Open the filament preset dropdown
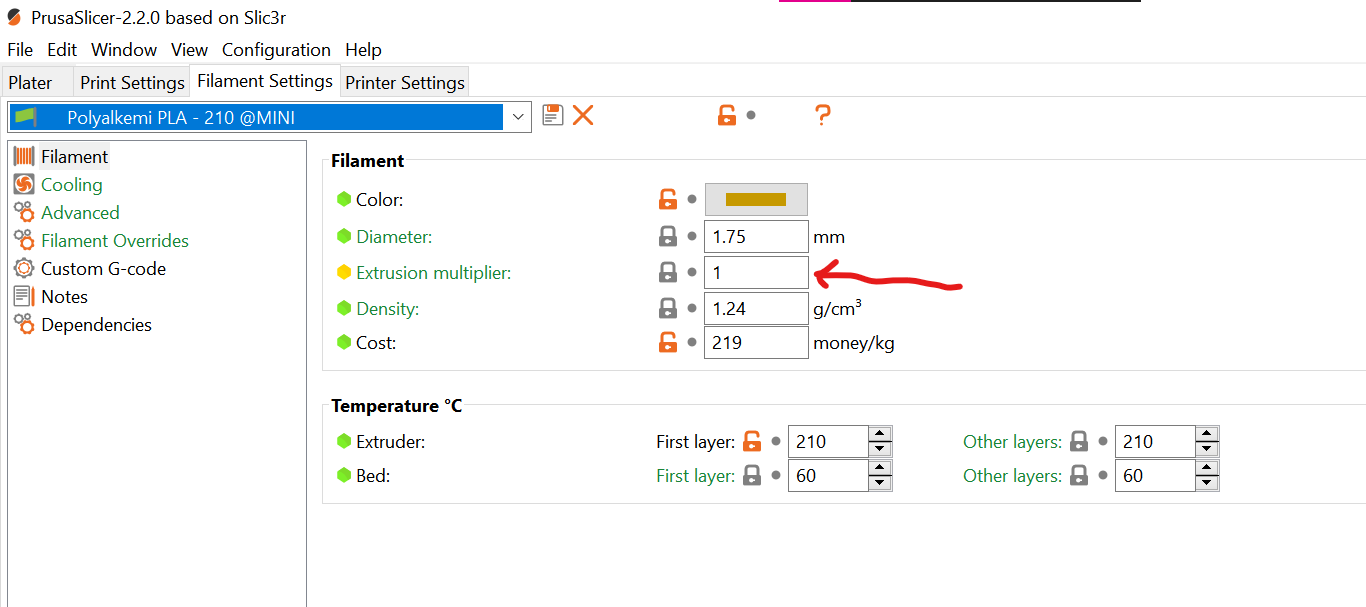Screen dimensions: 1366x607 coord(518,116)
